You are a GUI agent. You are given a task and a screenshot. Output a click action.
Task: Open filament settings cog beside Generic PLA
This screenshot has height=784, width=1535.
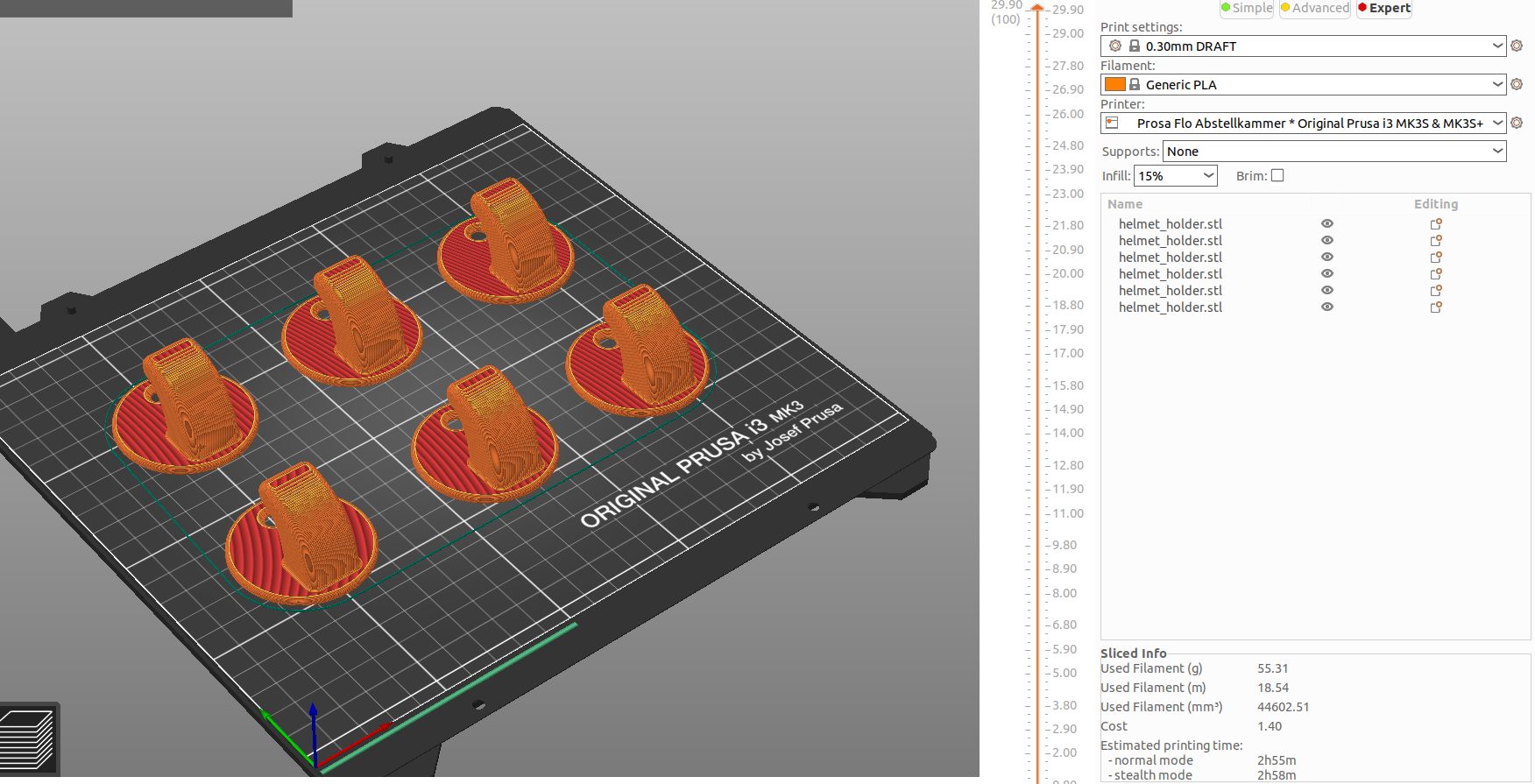coord(1517,84)
